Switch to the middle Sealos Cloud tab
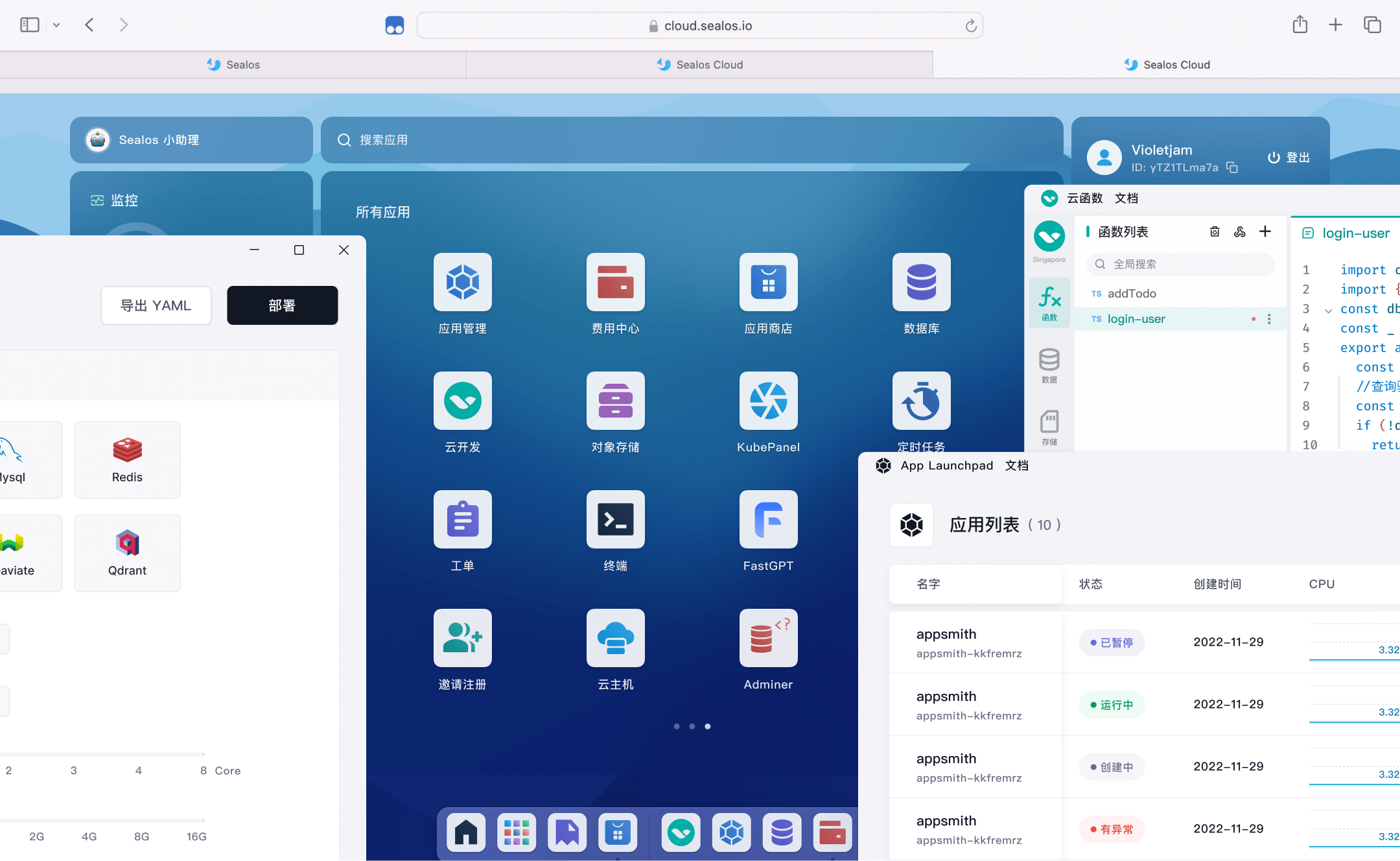 click(699, 65)
